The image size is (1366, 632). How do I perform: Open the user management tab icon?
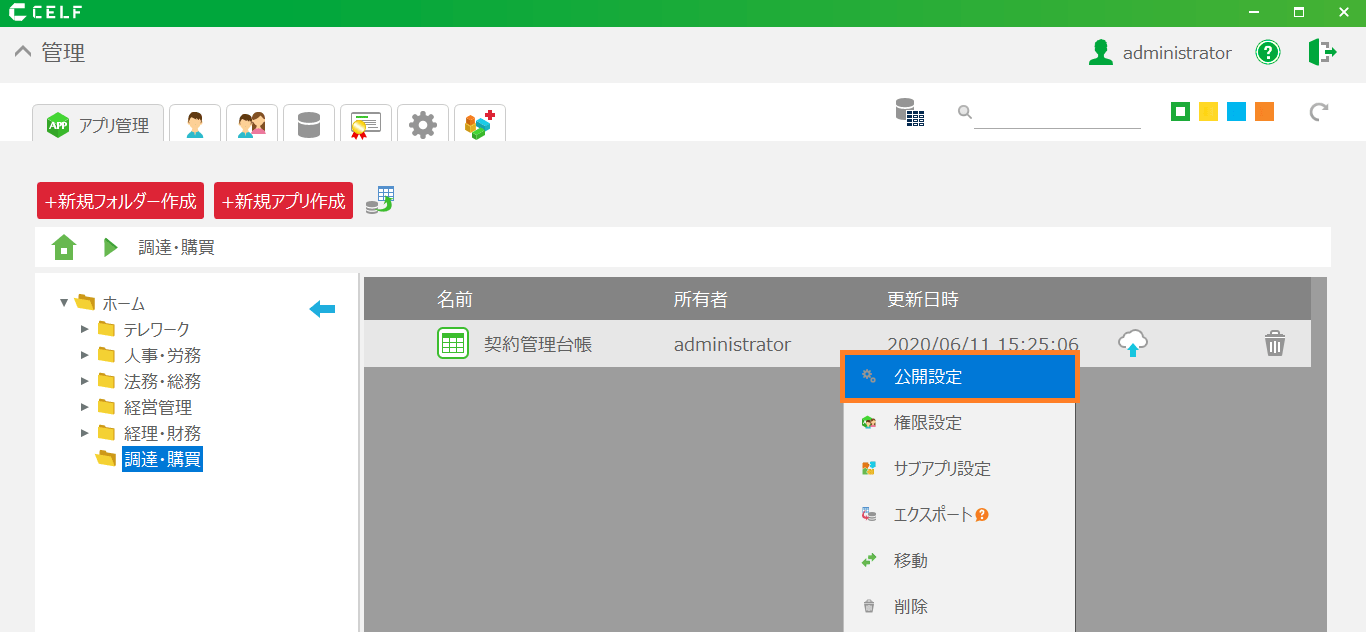point(195,125)
